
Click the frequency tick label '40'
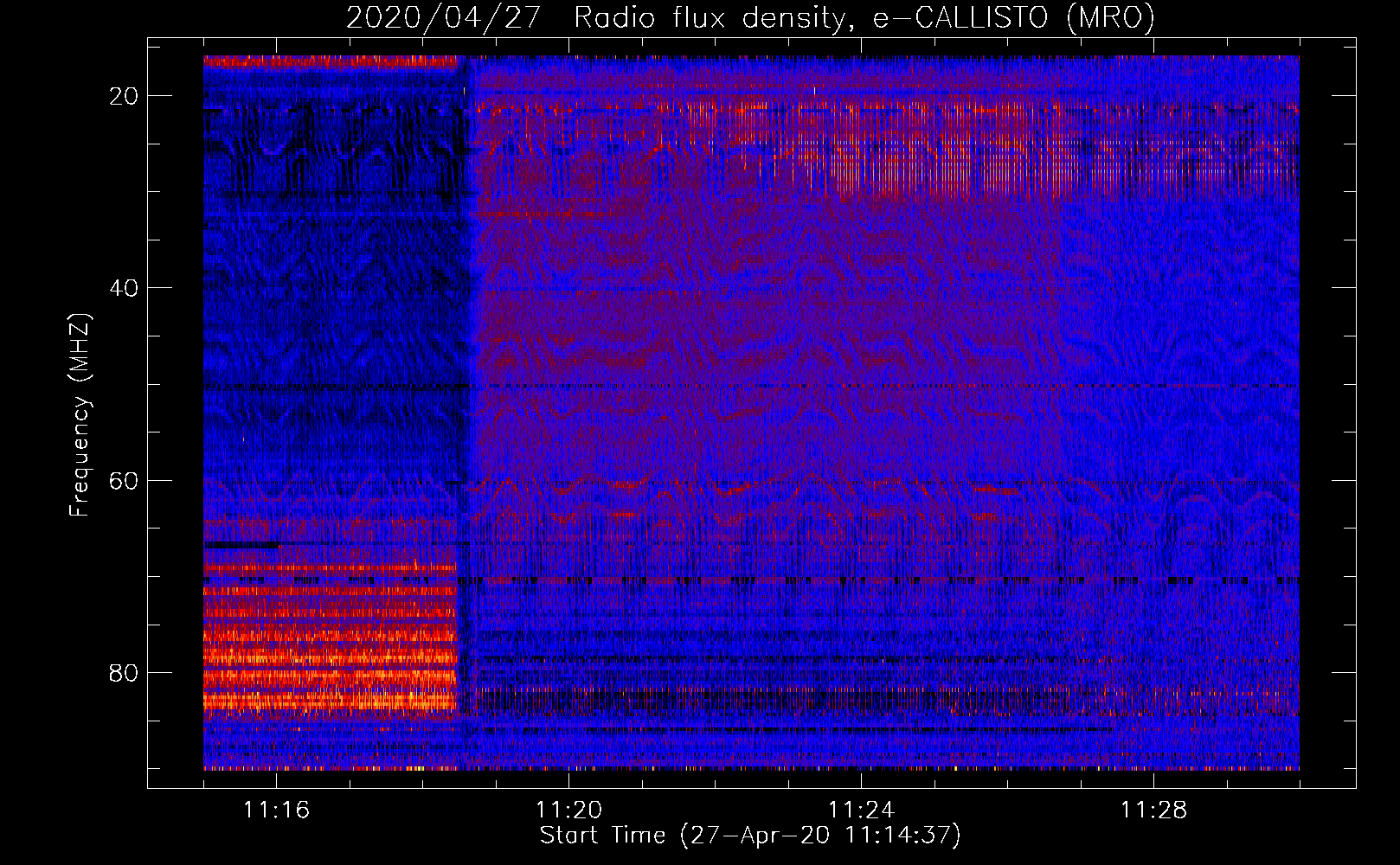(125, 288)
